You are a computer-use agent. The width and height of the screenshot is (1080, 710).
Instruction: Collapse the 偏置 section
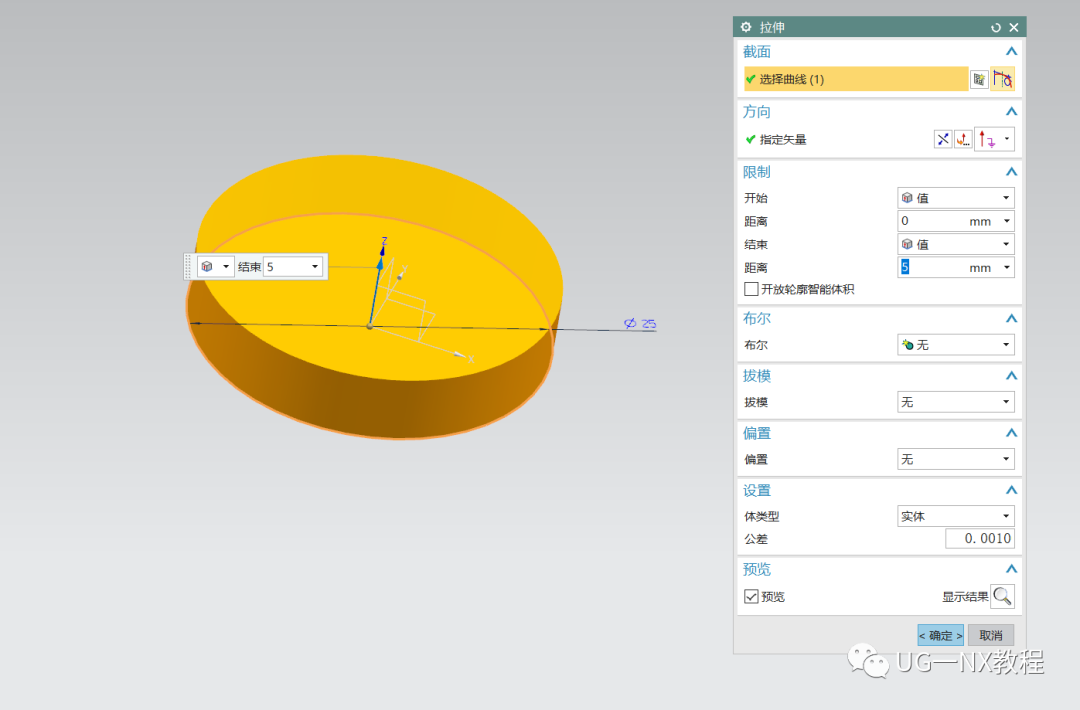click(x=1011, y=433)
